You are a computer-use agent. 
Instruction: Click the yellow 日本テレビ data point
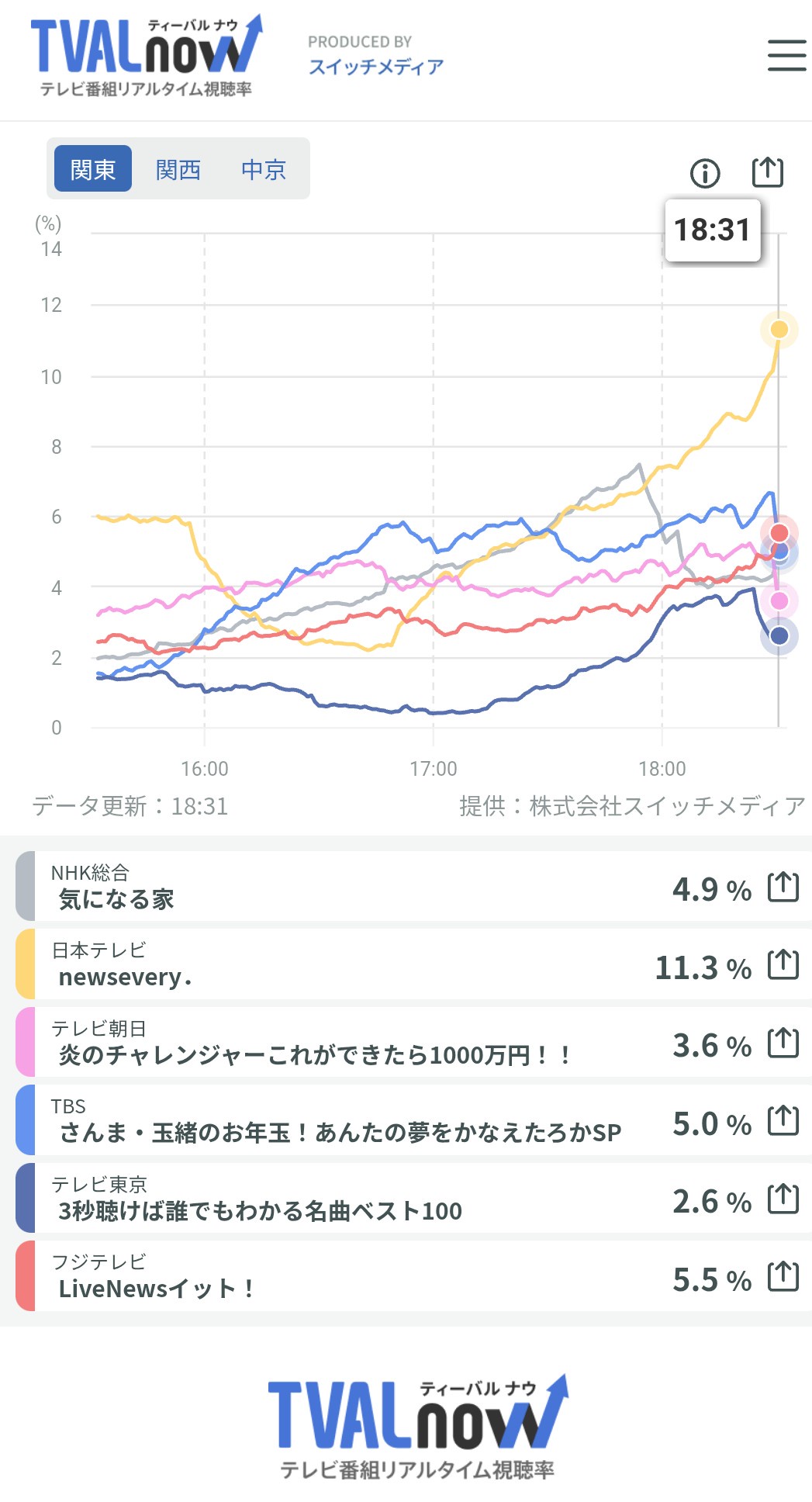tap(779, 330)
